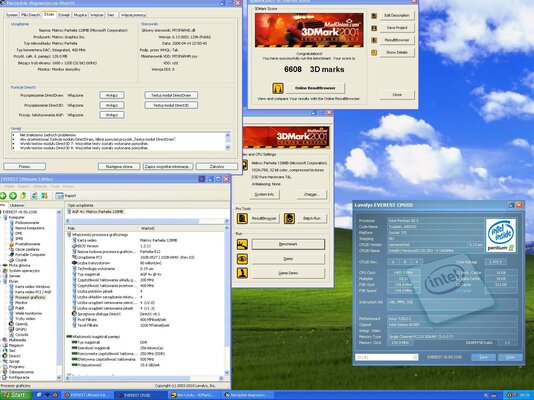Click Pro Tools ResultBrowser icon
Screen dimensions: 534x400
[242, 218]
